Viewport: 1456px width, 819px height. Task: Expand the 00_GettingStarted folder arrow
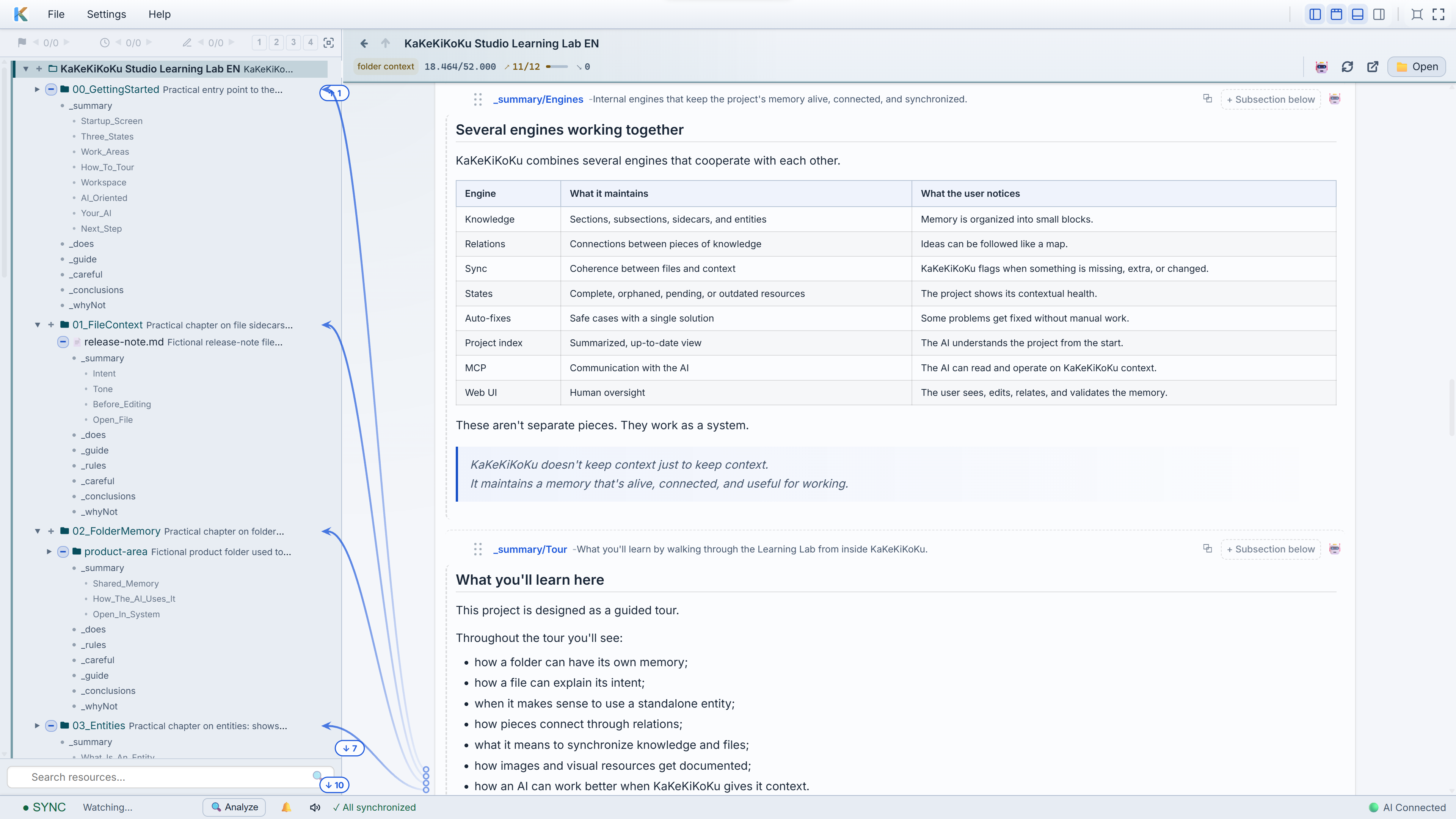pyautogui.click(x=37, y=89)
